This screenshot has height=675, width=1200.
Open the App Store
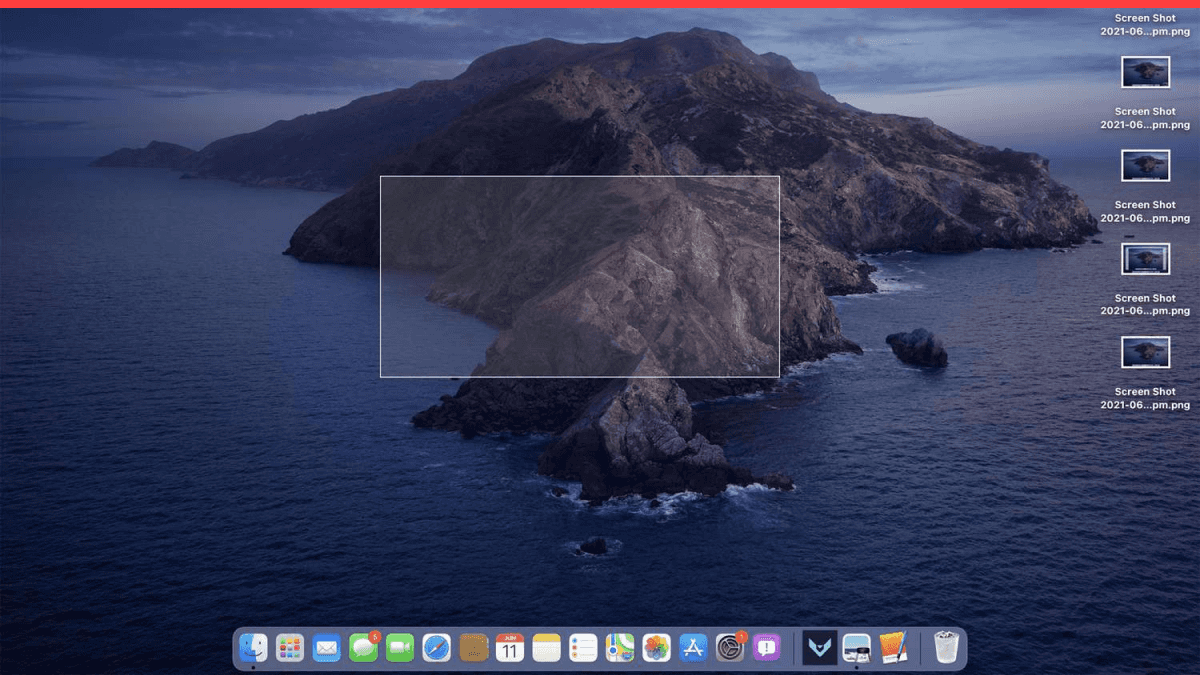tap(693, 648)
